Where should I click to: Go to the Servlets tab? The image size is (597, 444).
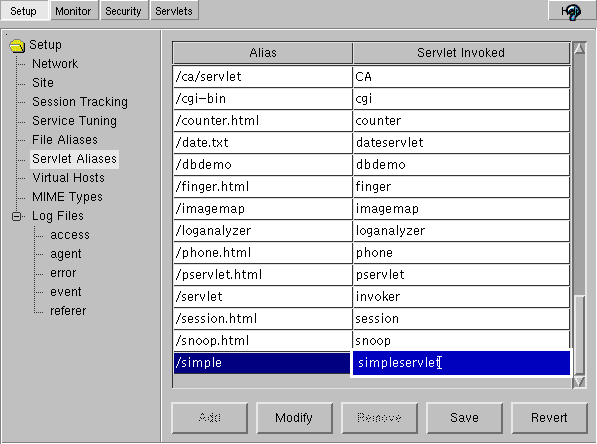(x=174, y=11)
